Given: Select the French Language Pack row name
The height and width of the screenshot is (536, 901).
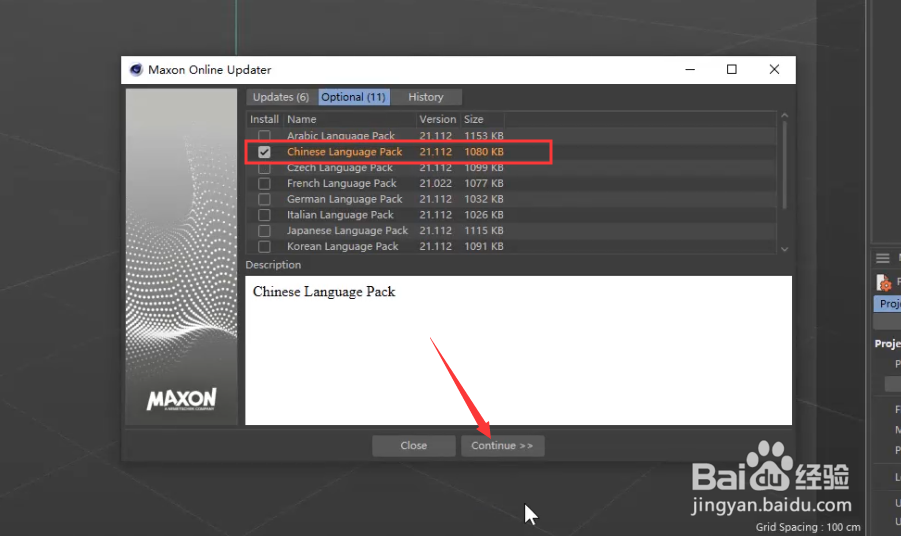Looking at the screenshot, I should coord(342,183).
